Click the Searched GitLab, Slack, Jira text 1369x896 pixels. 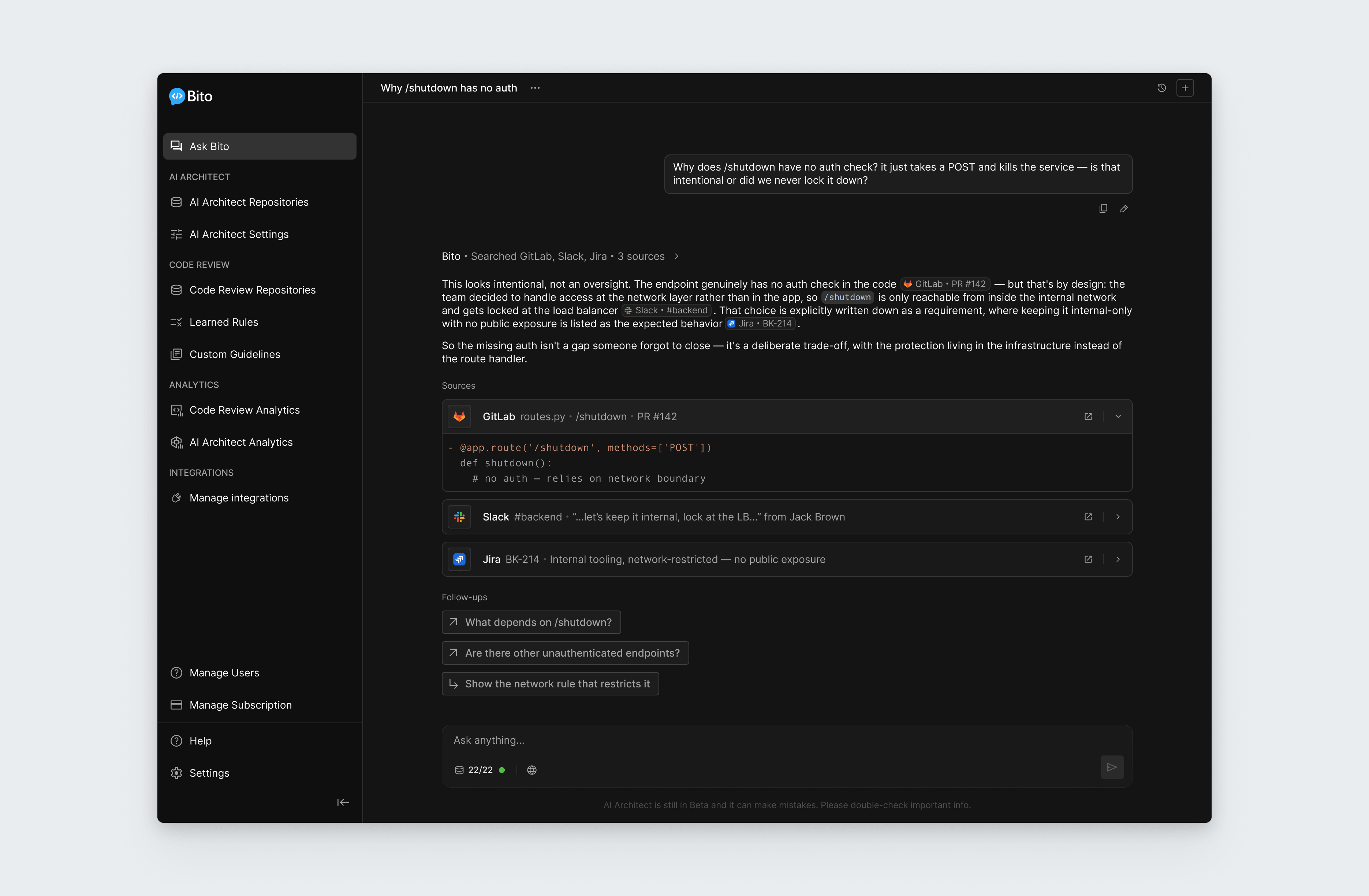pos(538,257)
